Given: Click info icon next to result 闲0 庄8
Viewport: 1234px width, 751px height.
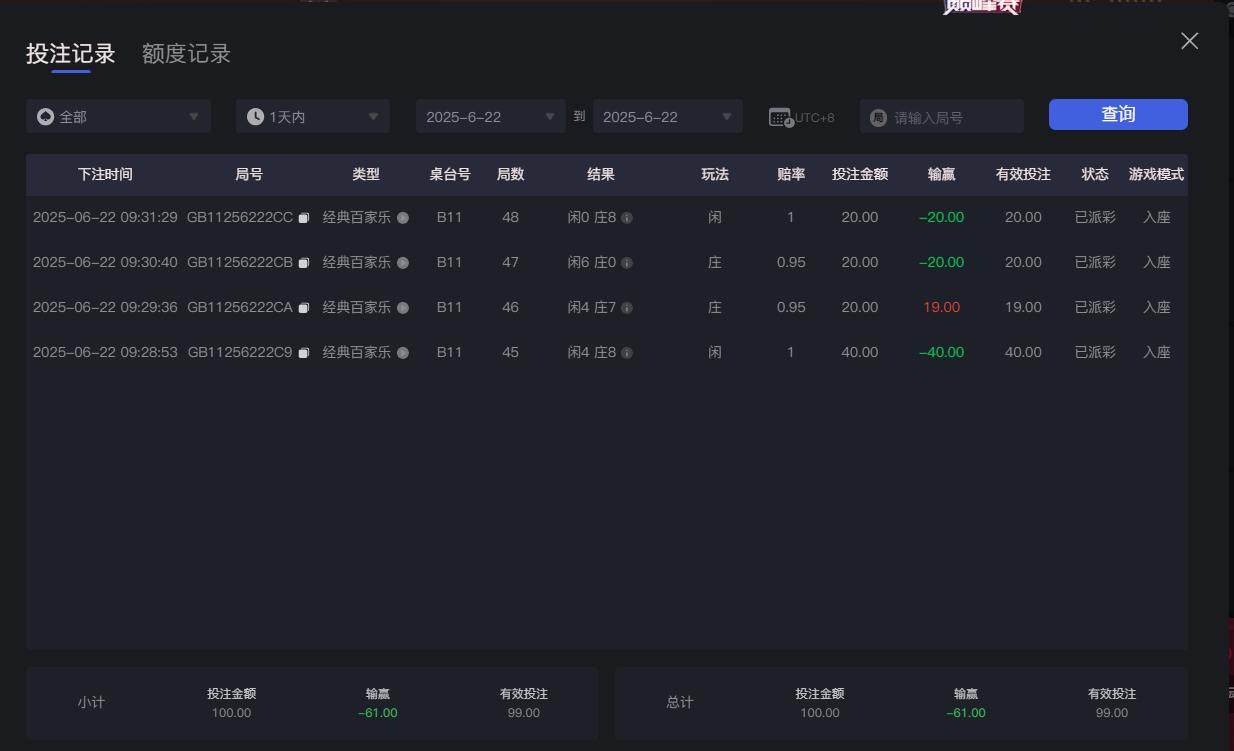Looking at the screenshot, I should pyautogui.click(x=628, y=217).
